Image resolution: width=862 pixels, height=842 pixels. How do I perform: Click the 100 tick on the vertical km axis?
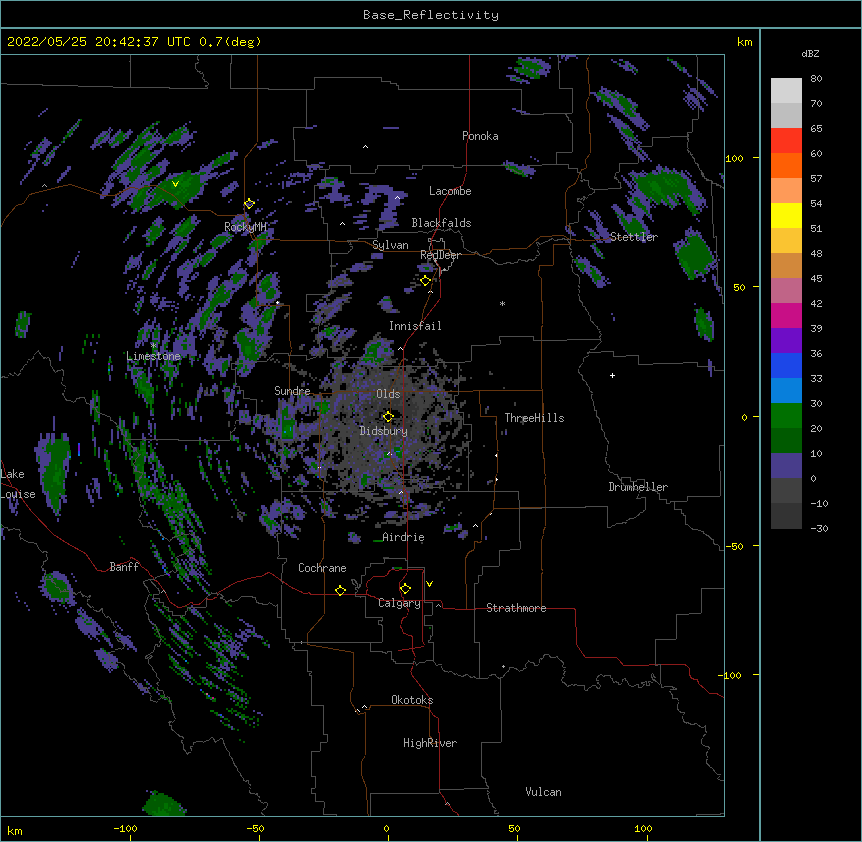[734, 158]
